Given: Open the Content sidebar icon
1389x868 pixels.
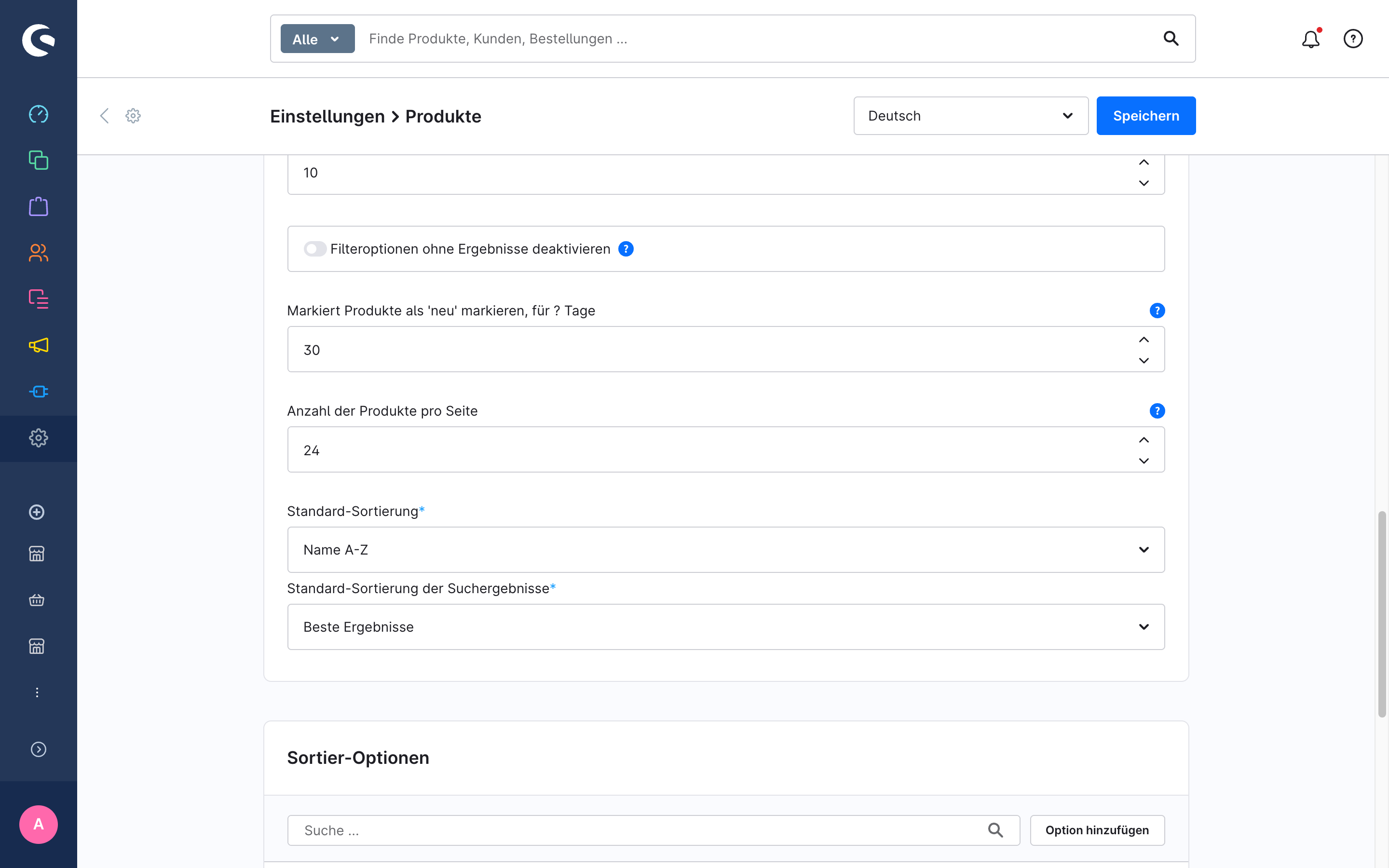Looking at the screenshot, I should click(39, 299).
